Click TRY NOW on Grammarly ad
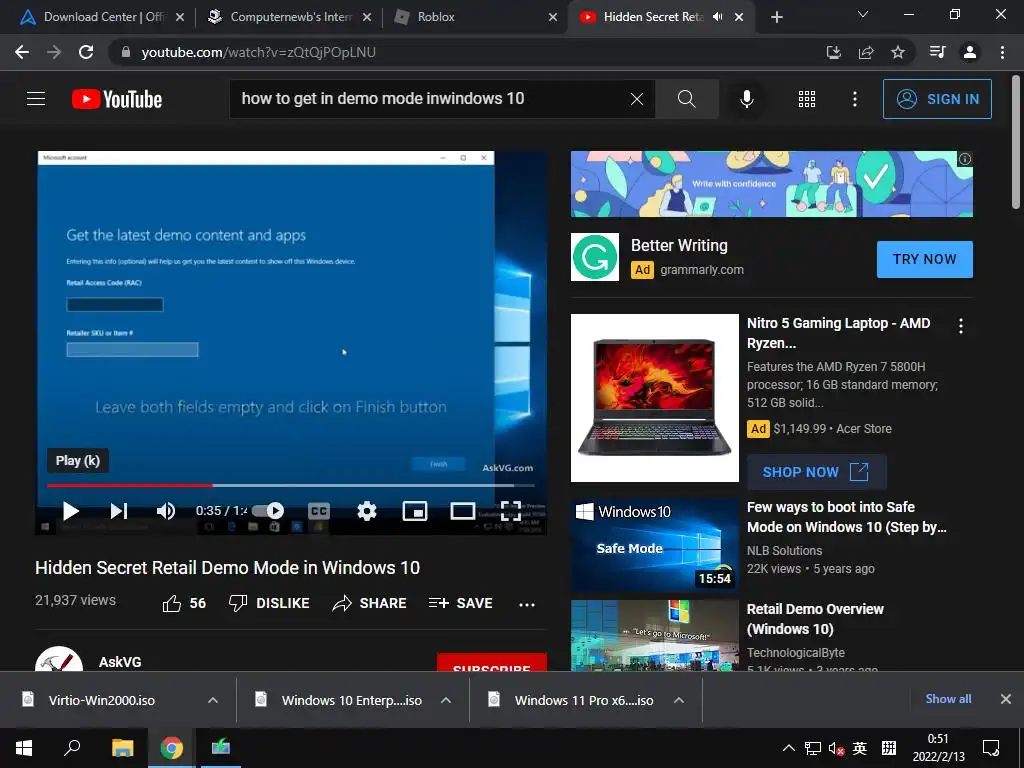 tap(924, 259)
